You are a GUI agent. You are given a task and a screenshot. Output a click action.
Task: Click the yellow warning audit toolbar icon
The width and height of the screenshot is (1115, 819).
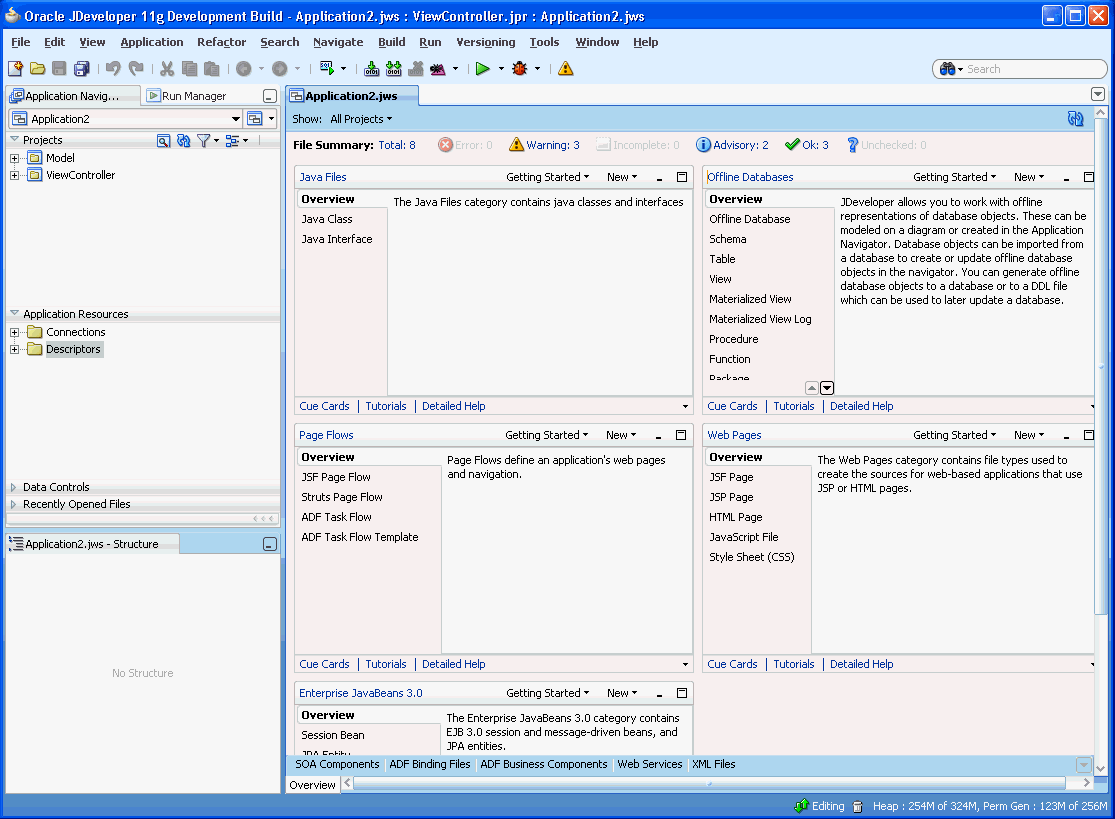(x=565, y=69)
